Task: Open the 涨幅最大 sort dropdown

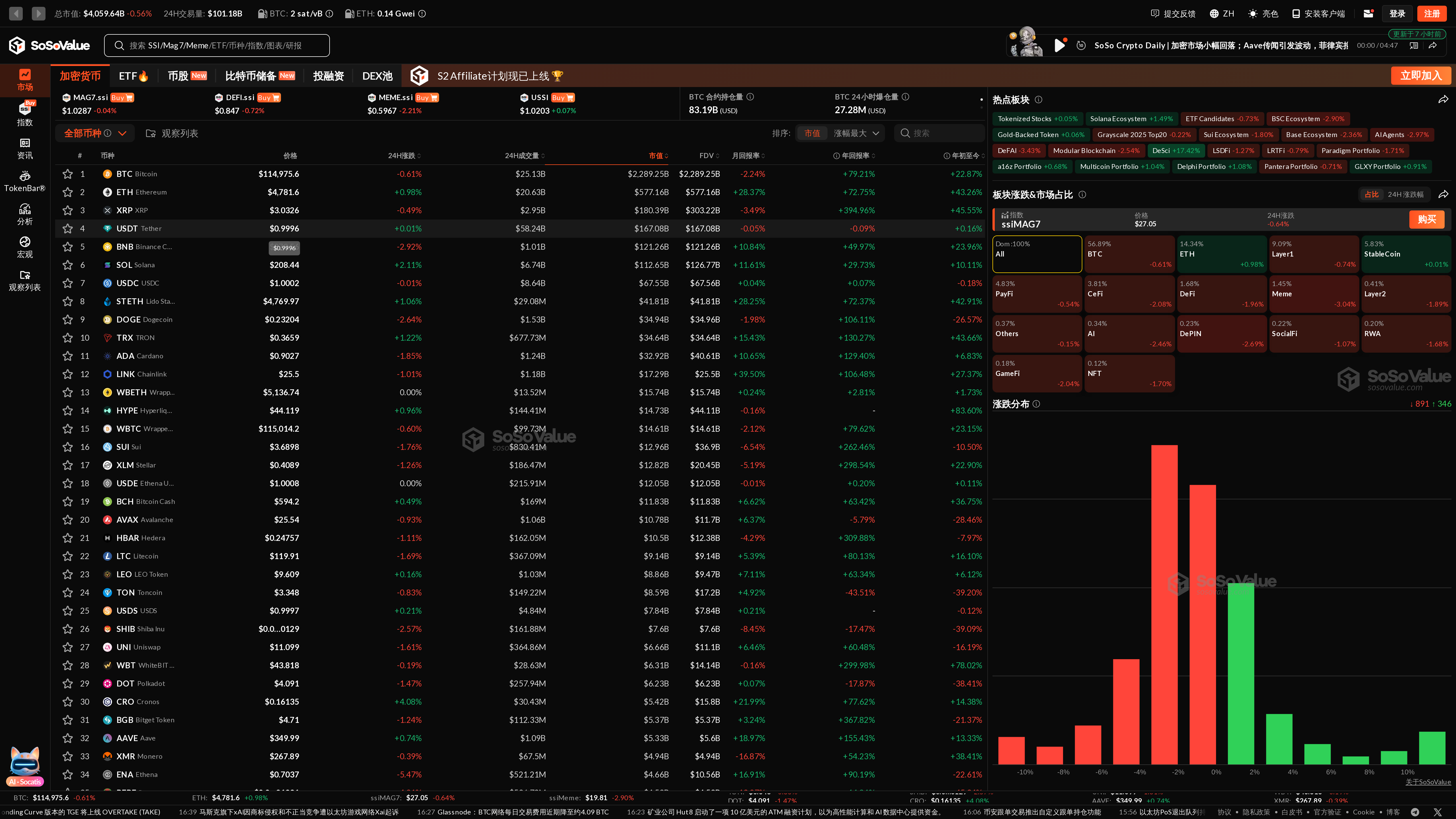Action: (x=856, y=133)
